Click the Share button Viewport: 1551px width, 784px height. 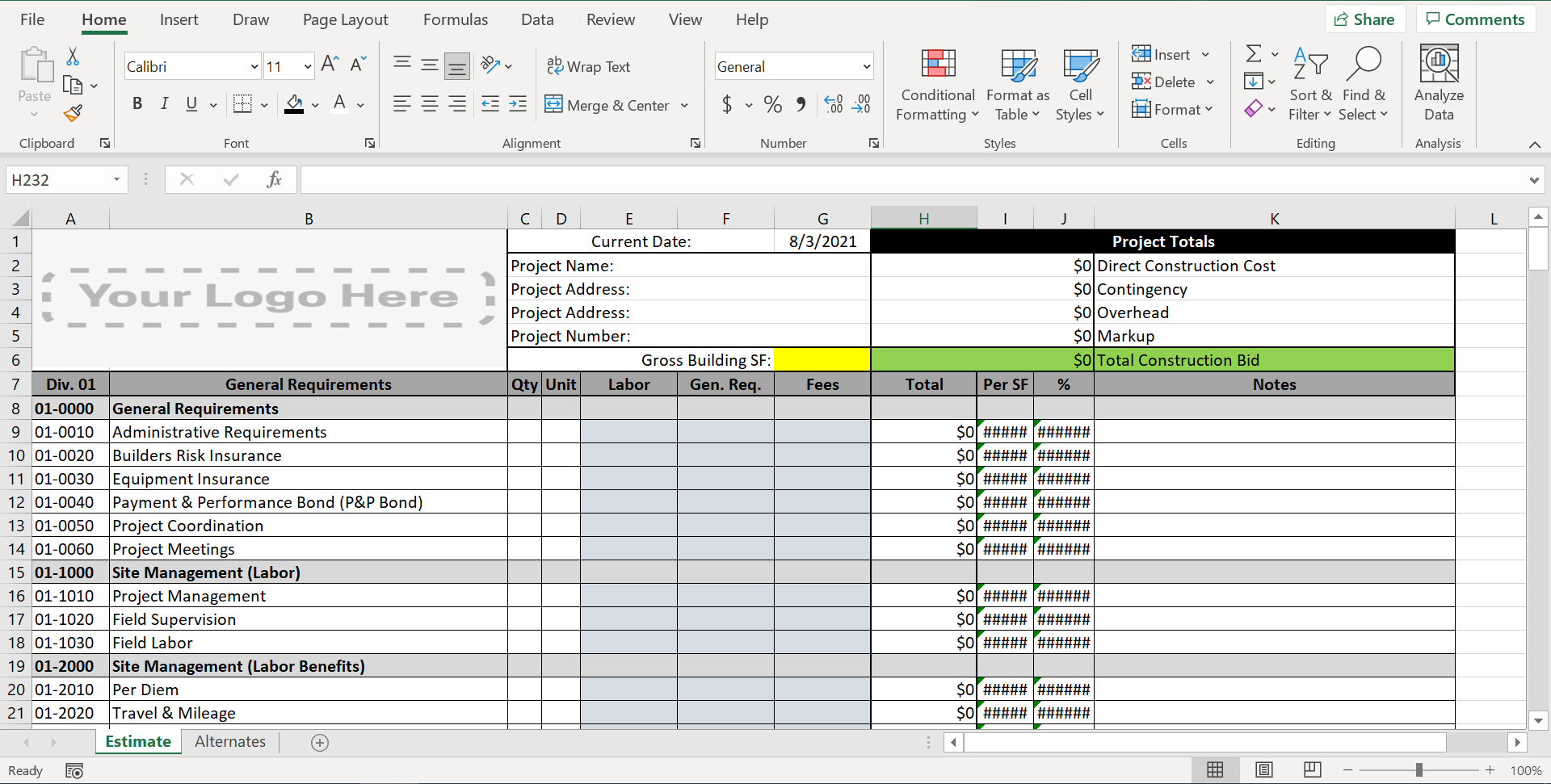pyautogui.click(x=1365, y=19)
